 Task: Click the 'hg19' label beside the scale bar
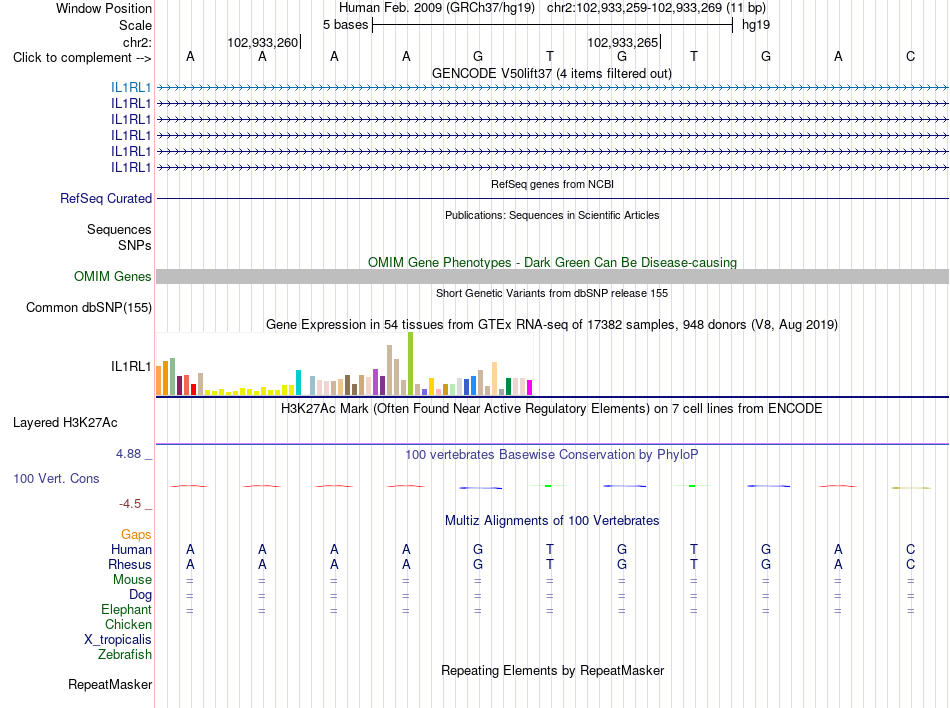point(756,25)
